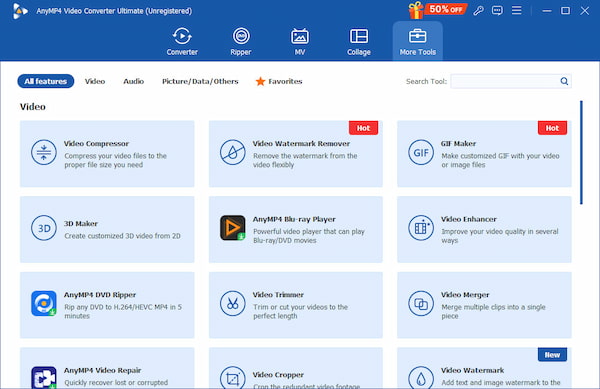Screen dimensions: 600x389
Task: Click 'Create customized 3D video from 2D' text
Action: click(x=122, y=236)
